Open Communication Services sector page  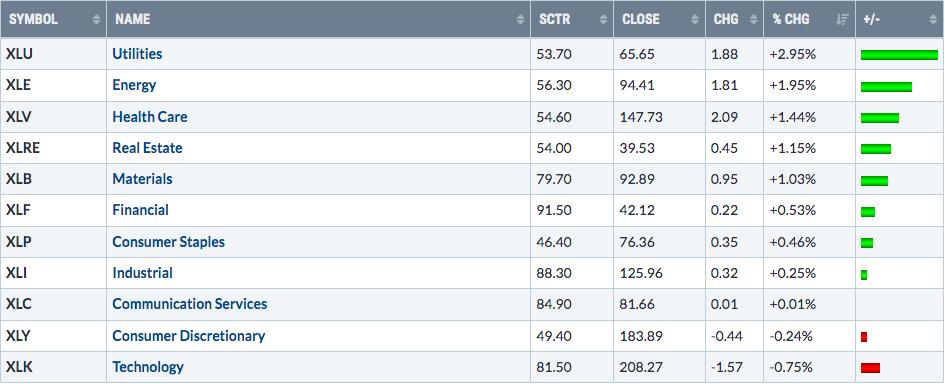pyautogui.click(x=190, y=304)
